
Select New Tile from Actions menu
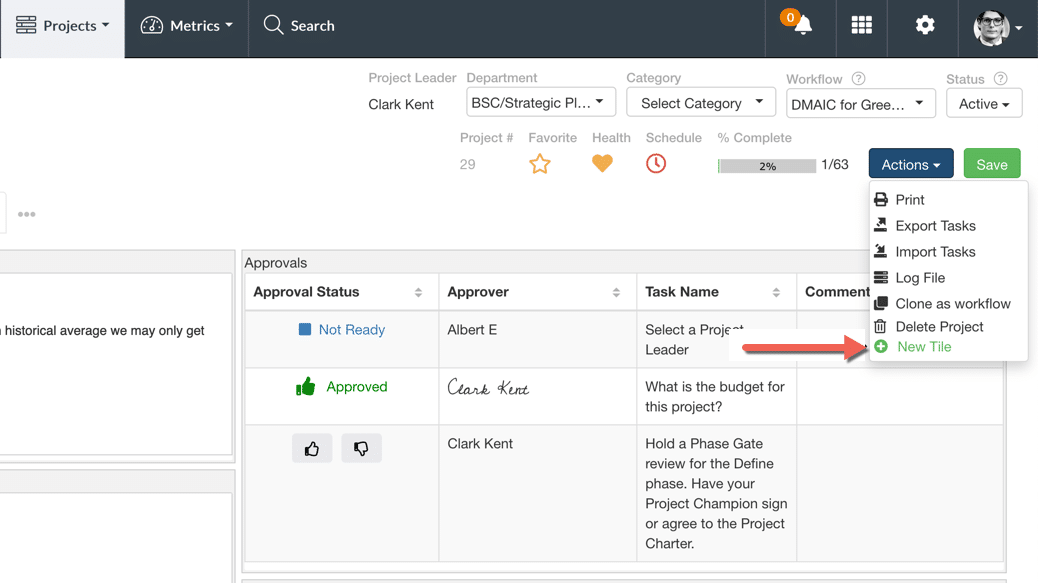[923, 347]
